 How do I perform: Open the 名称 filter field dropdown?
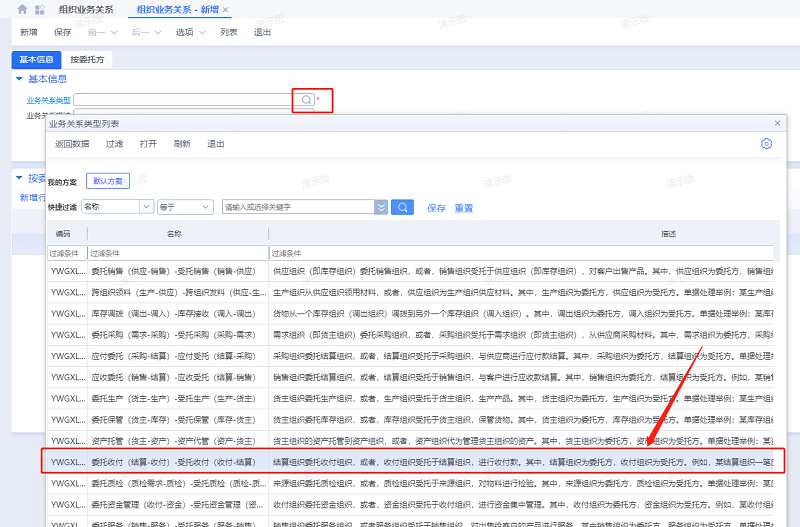pos(117,207)
